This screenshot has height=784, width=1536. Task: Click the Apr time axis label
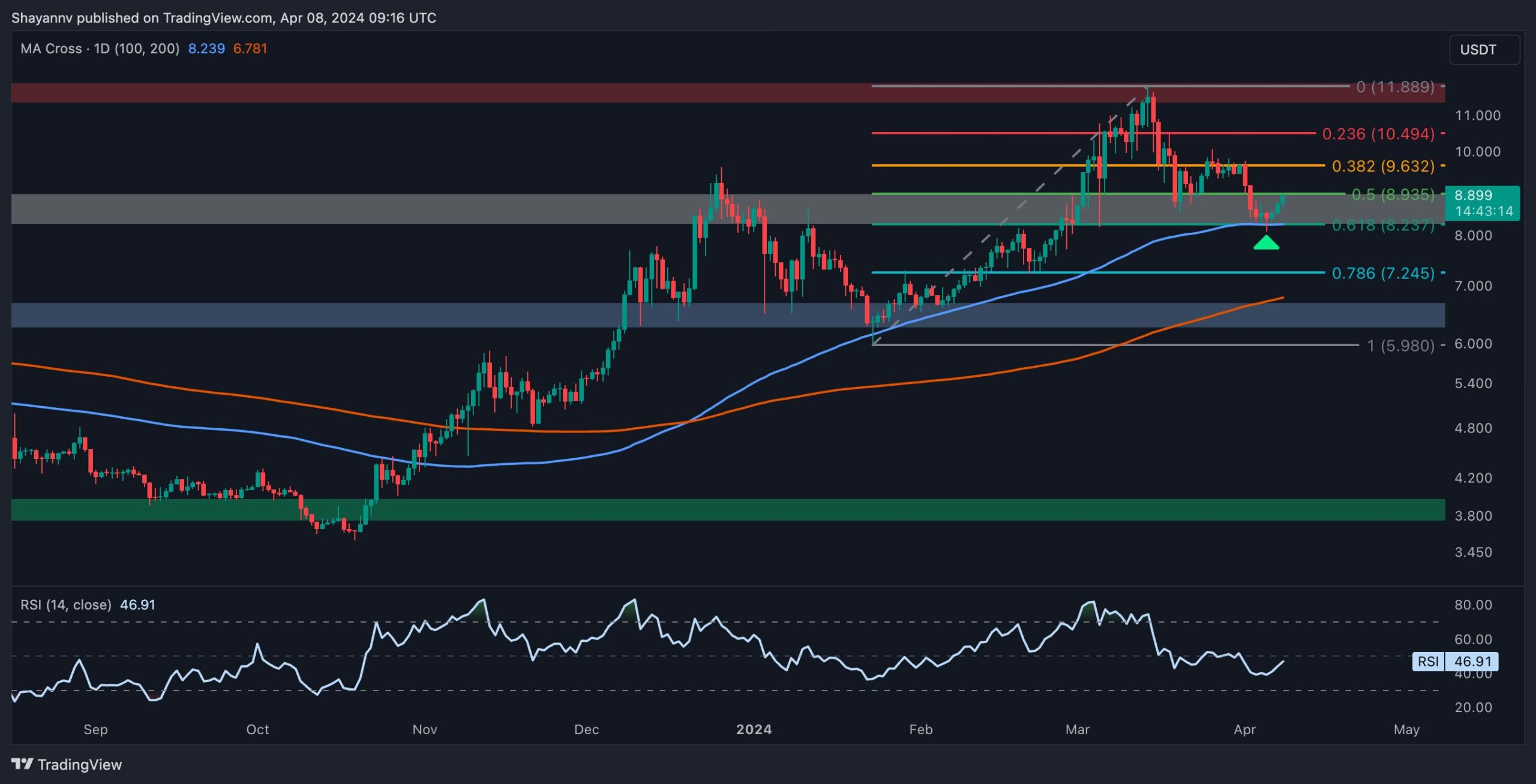tap(1244, 729)
